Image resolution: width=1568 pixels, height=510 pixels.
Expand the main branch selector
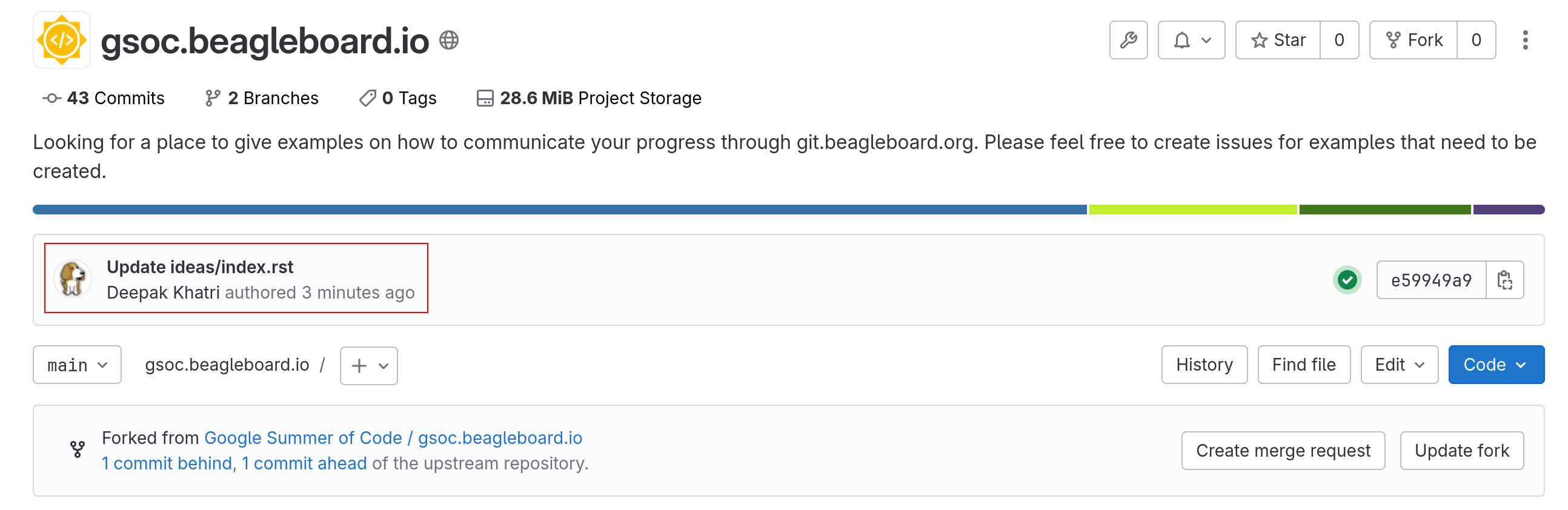[x=78, y=365]
